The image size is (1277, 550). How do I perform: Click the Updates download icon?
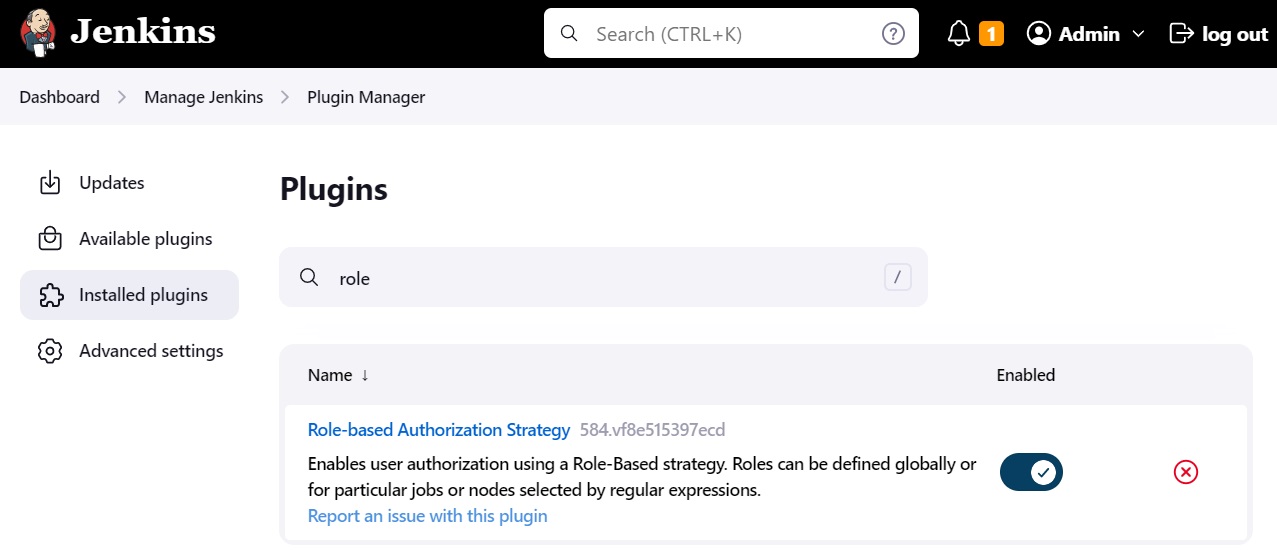click(49, 183)
